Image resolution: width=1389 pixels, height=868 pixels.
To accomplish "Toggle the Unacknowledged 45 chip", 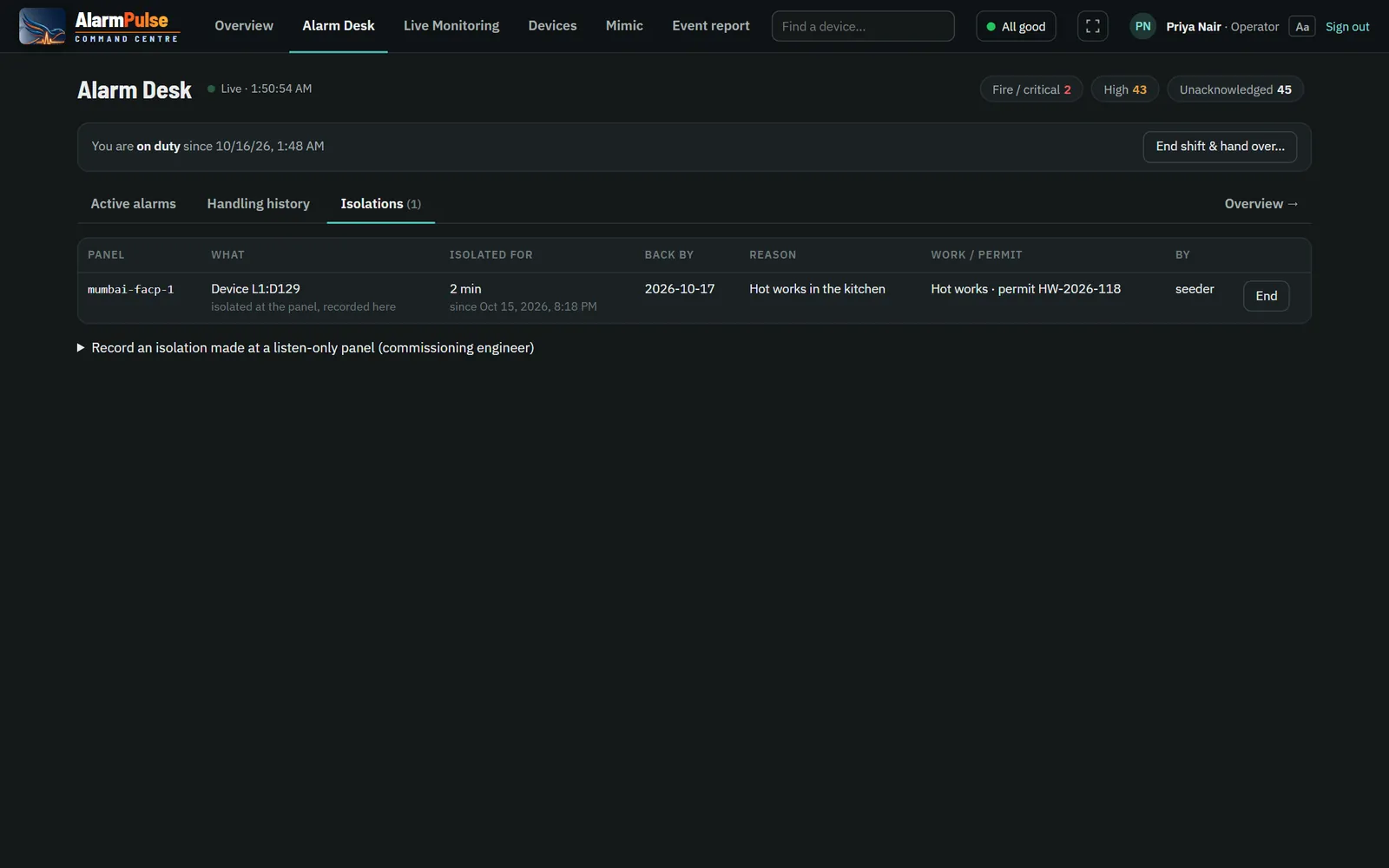I will tap(1235, 89).
